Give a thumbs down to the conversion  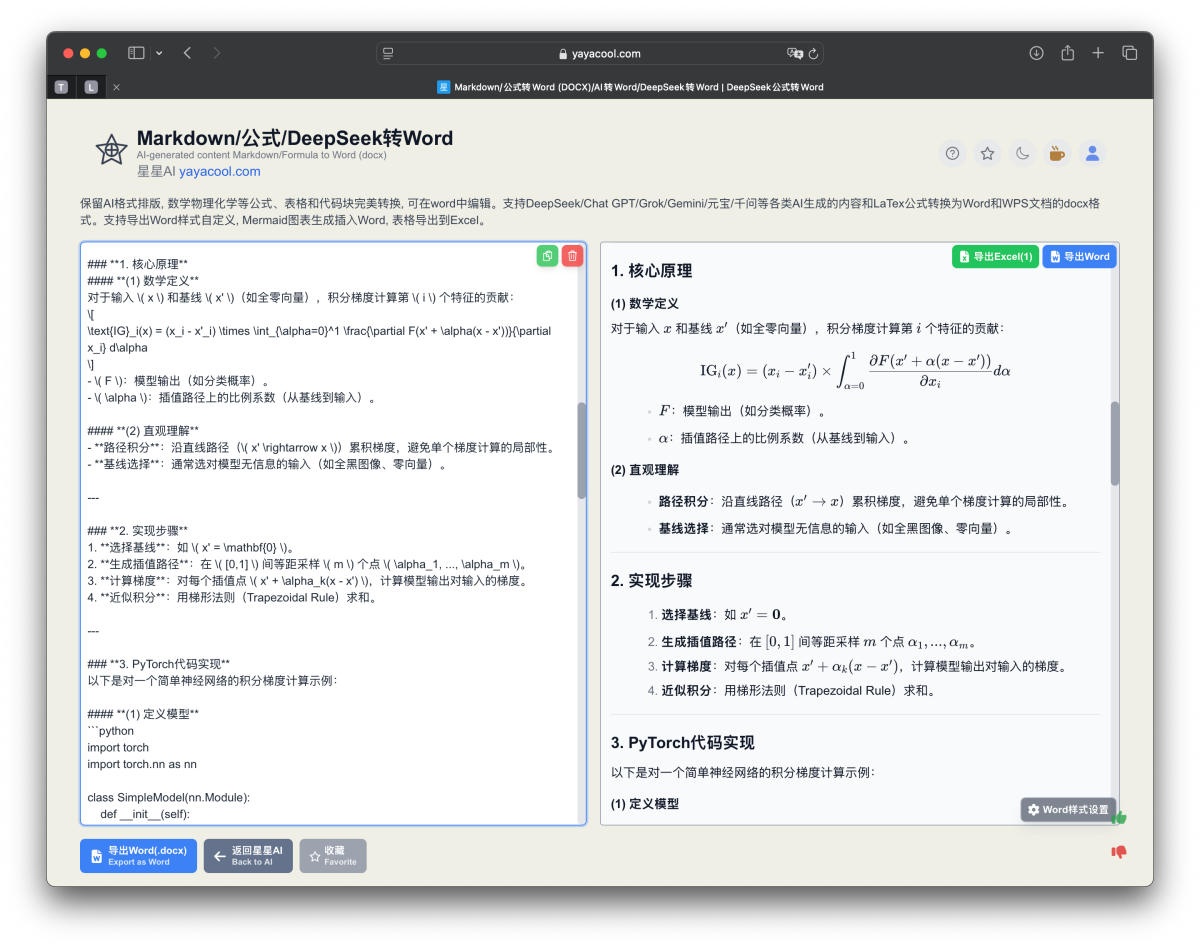tap(1119, 851)
